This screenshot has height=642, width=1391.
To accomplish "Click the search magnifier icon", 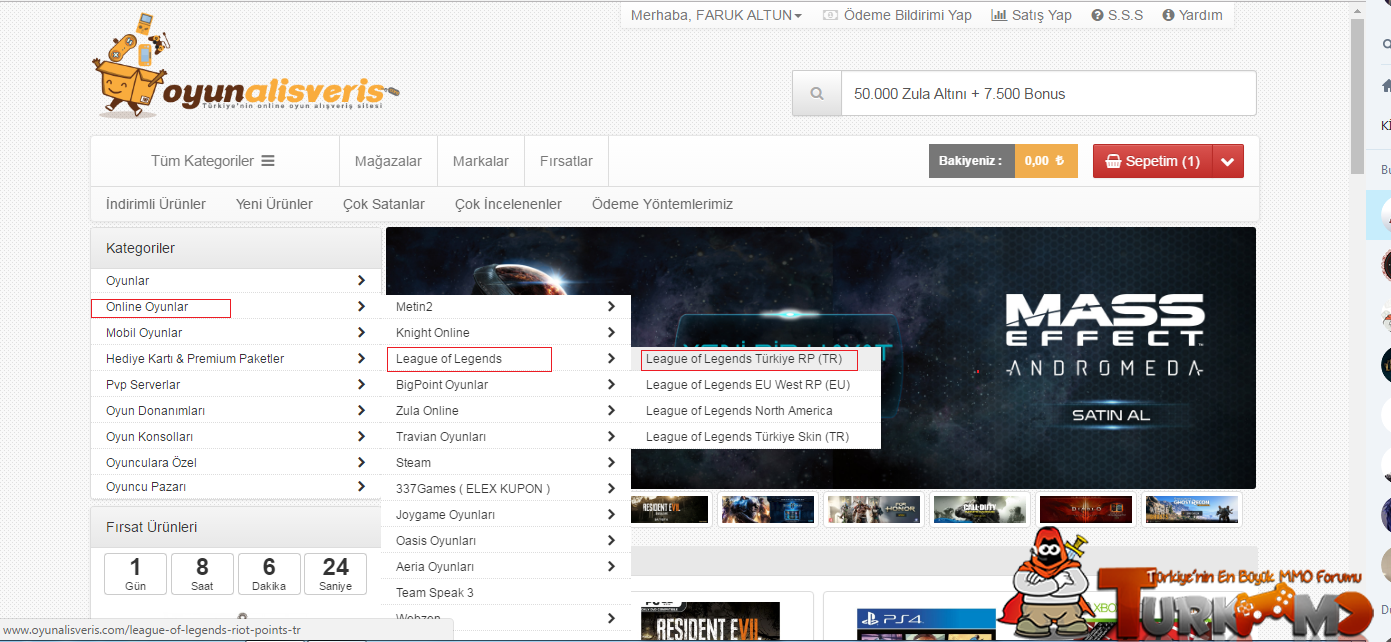I will 817,94.
